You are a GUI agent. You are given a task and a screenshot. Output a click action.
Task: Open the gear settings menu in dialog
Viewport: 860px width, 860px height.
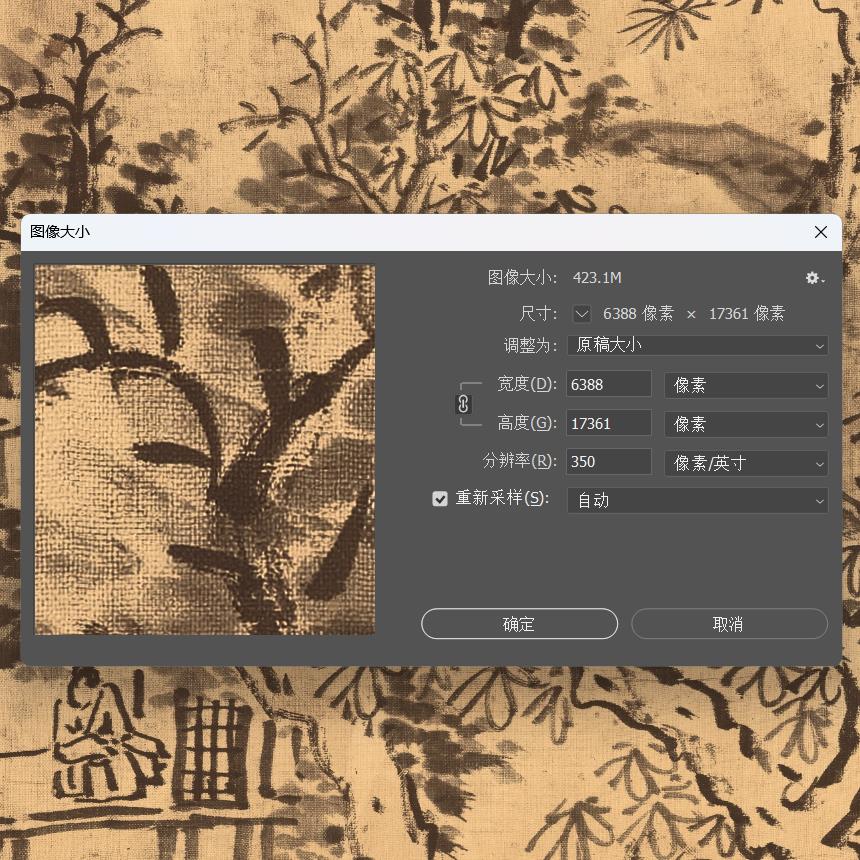click(814, 278)
